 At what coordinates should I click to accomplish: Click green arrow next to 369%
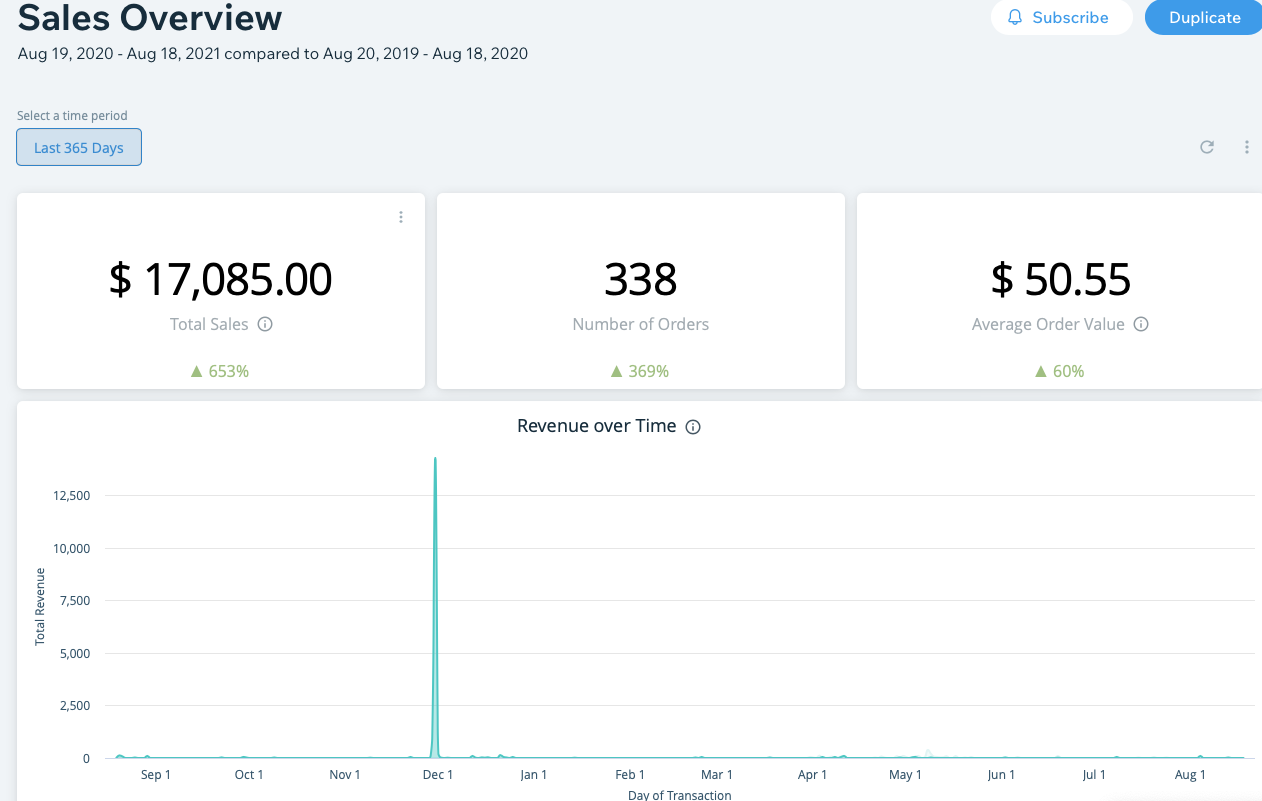[617, 371]
